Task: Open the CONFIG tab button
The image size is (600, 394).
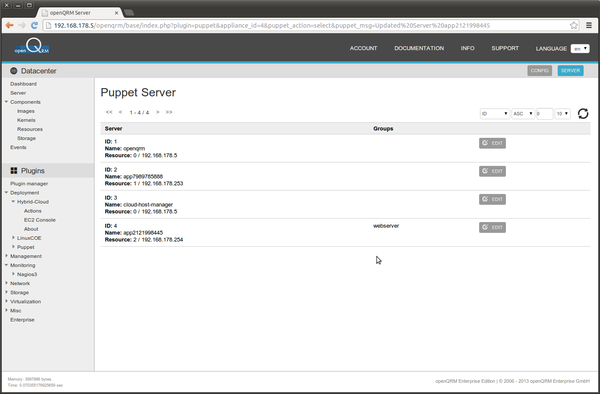Action: (540, 70)
